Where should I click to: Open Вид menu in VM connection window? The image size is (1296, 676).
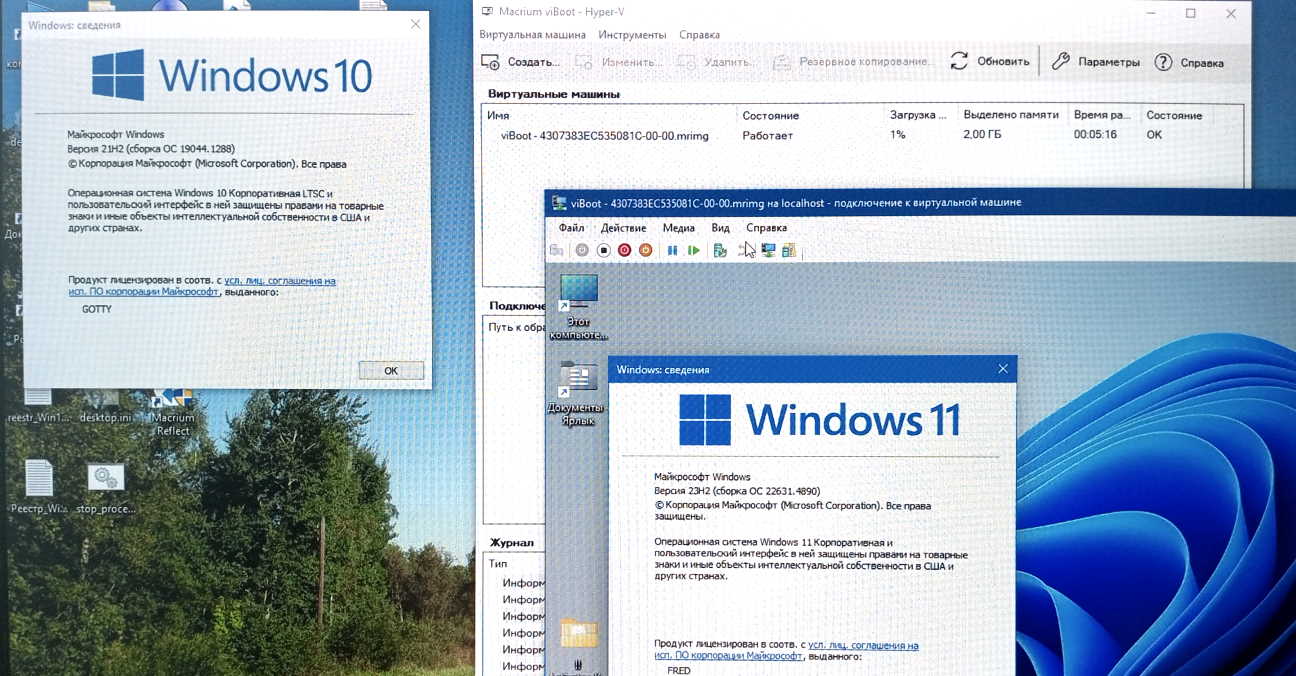720,228
